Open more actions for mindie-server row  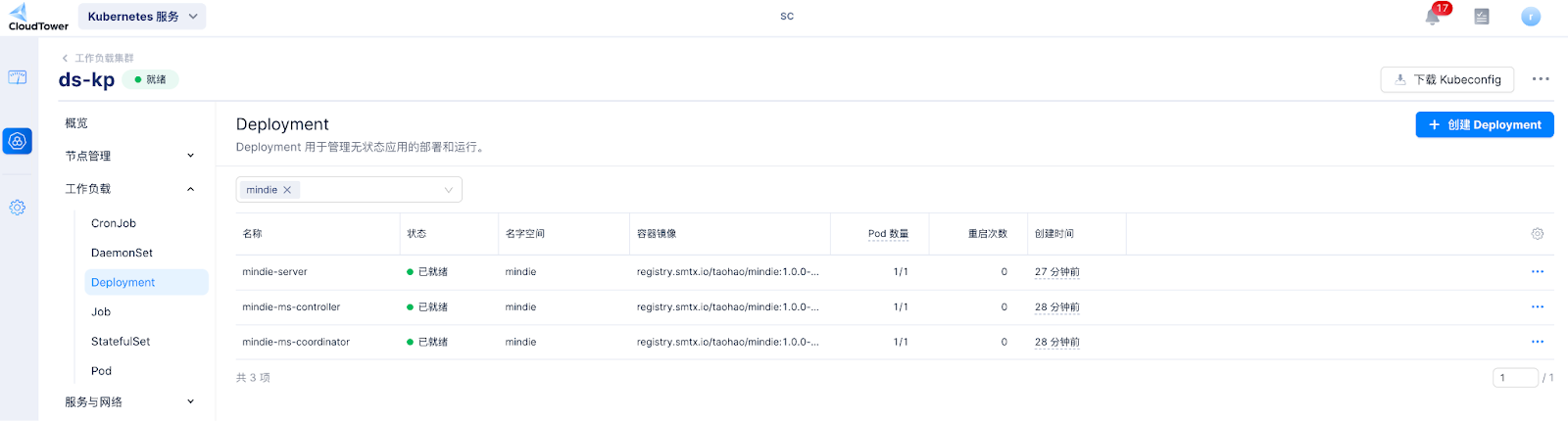(x=1538, y=272)
